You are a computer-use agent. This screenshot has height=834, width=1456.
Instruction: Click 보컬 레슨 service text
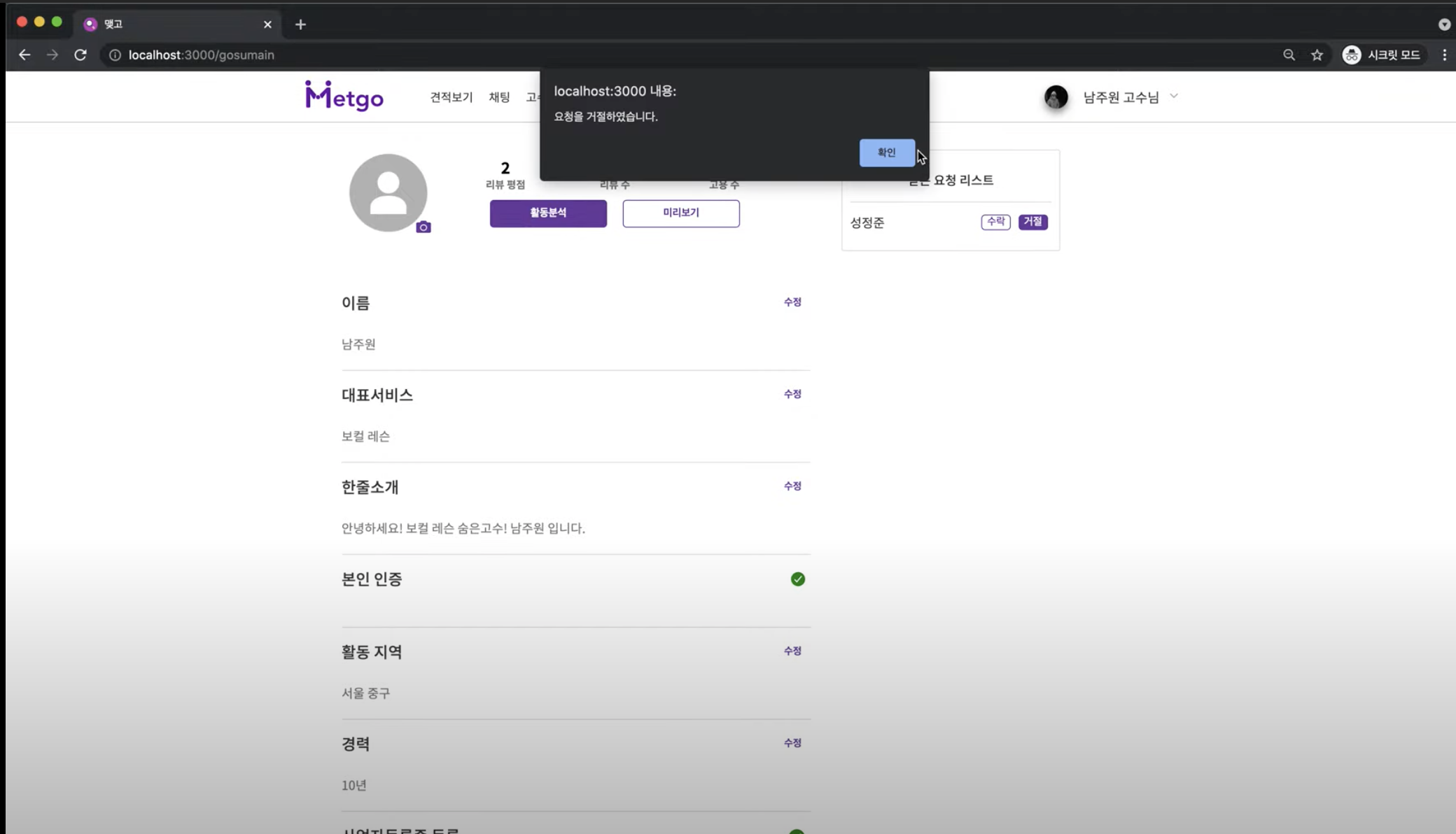pyautogui.click(x=365, y=437)
